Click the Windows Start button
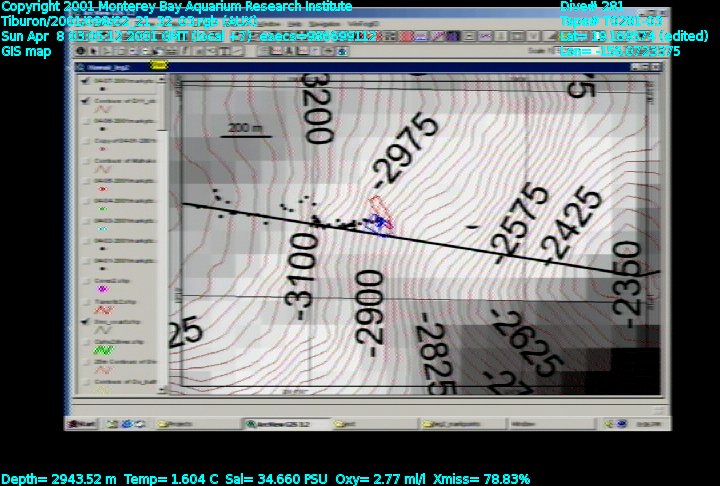This screenshot has width=720, height=486. click(83, 423)
